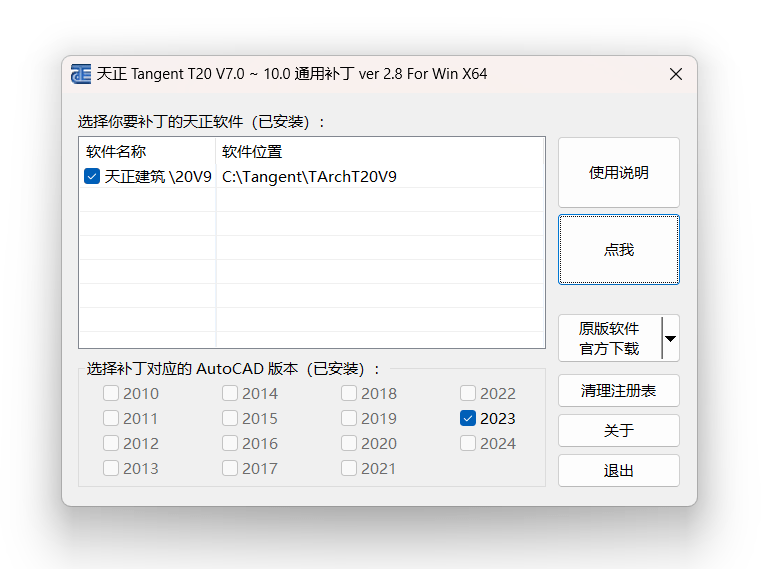Select the C:\Tangent\TArchT20V9 path cell
Screen dimensions: 761x569
pyautogui.click(x=309, y=177)
